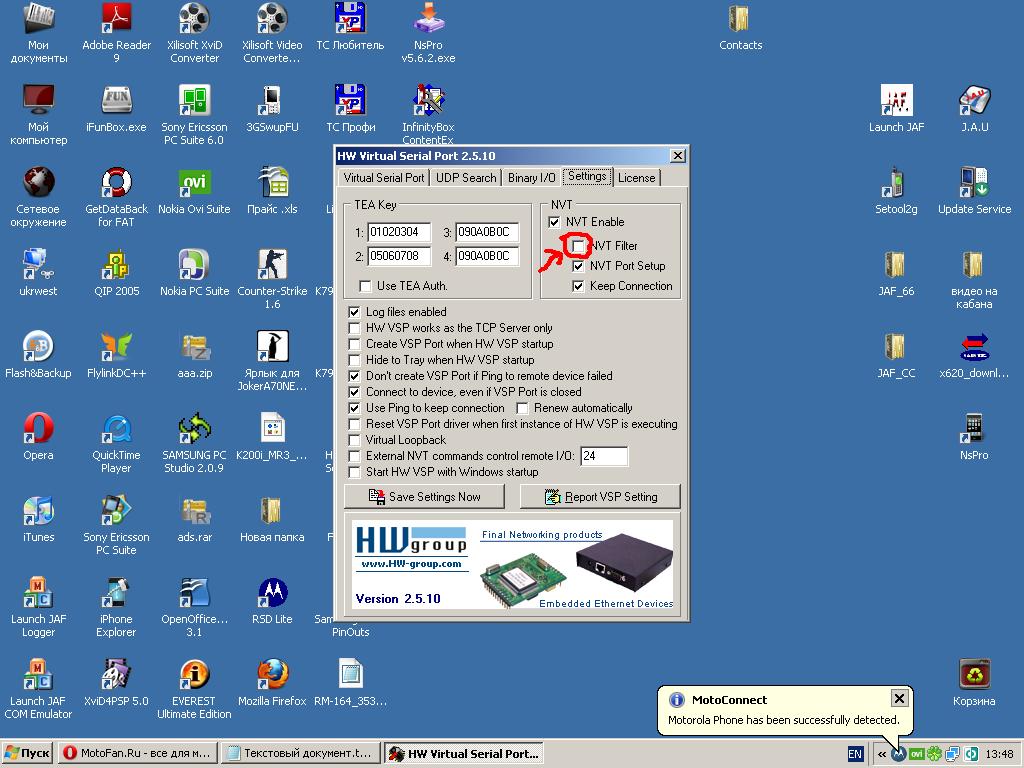Close the MotoConnect notification balloon
Viewport: 1024px width, 768px height.
[x=899, y=699]
